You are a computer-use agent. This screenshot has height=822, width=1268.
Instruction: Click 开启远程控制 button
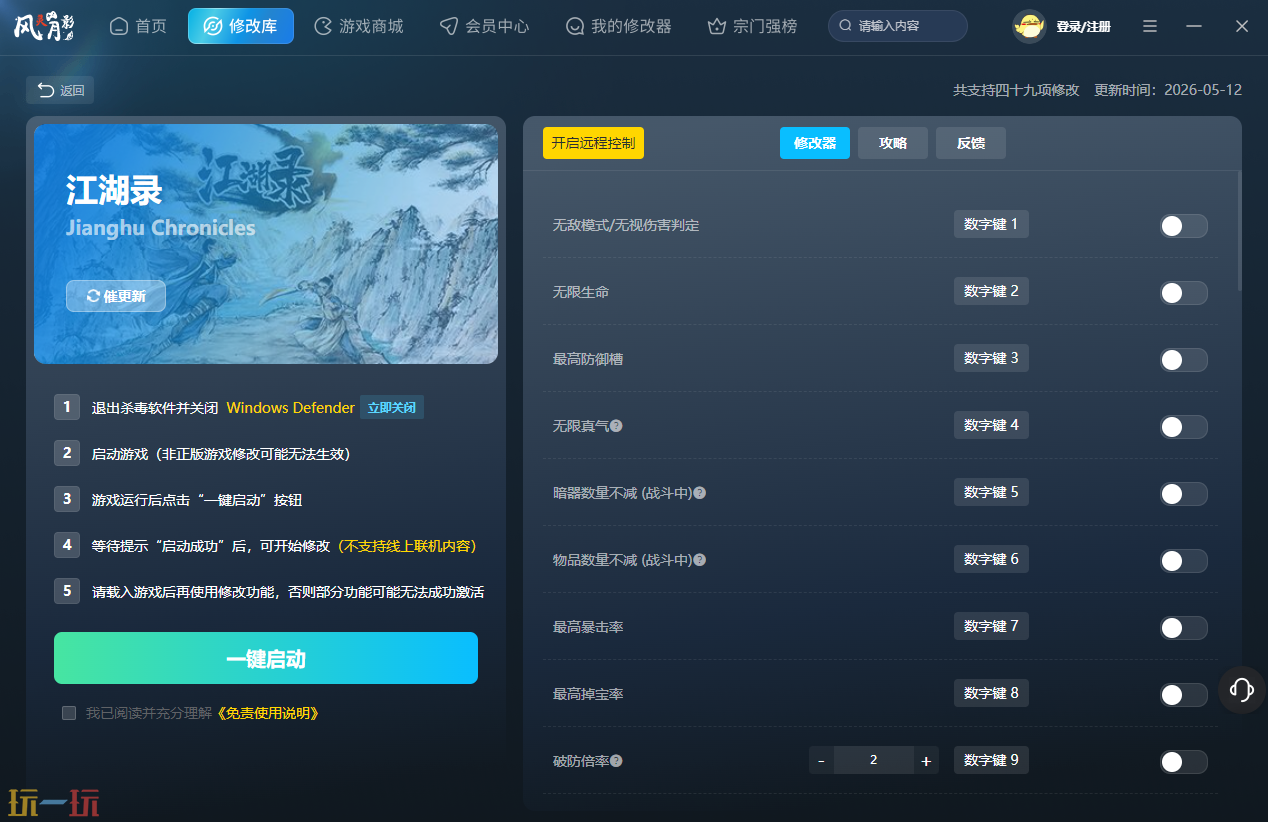[x=593, y=143]
